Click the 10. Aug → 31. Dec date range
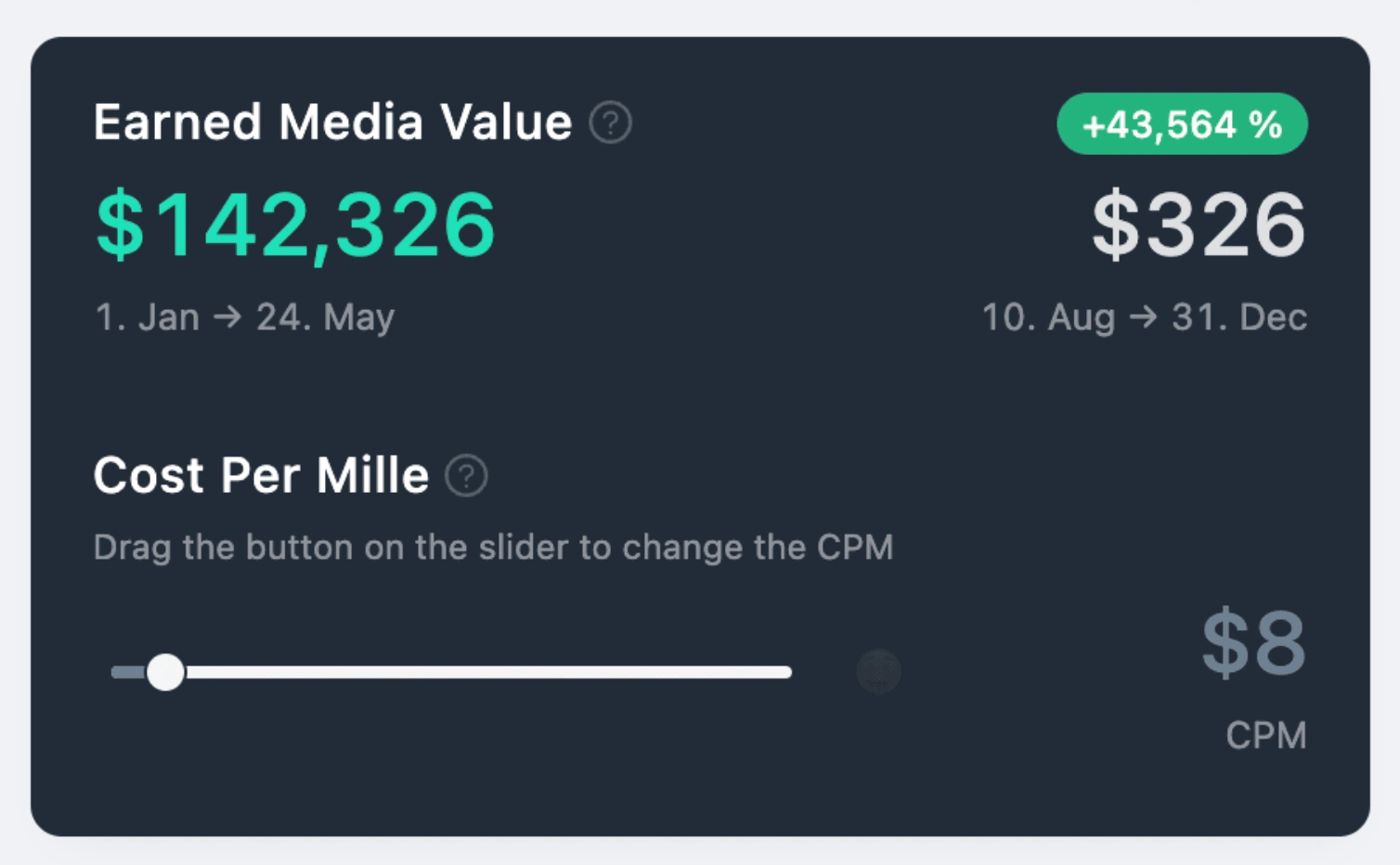This screenshot has height=865, width=1400. point(1145,317)
